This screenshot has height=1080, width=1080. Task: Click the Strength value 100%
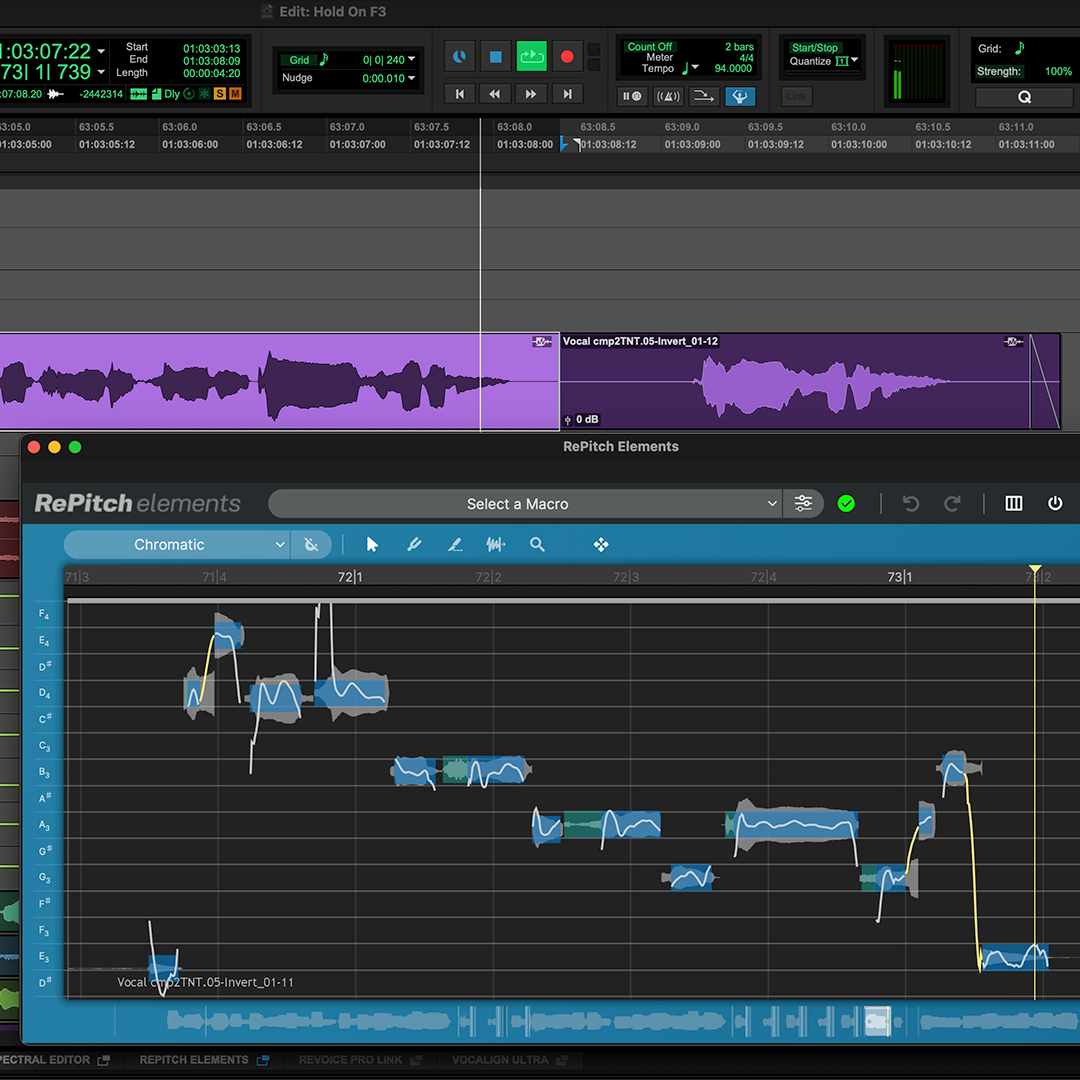pos(1058,72)
